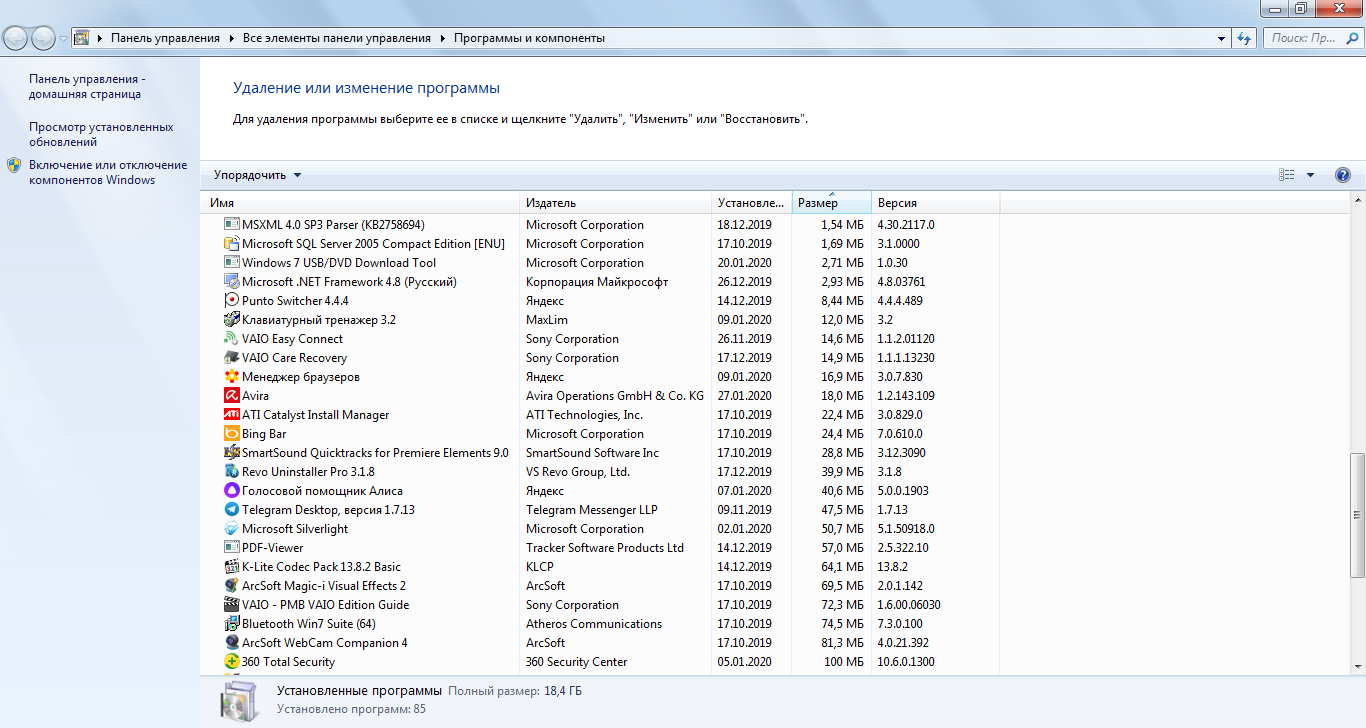The image size is (1366, 728).
Task: Select the SmartSound Quicktracks icon
Action: [232, 453]
